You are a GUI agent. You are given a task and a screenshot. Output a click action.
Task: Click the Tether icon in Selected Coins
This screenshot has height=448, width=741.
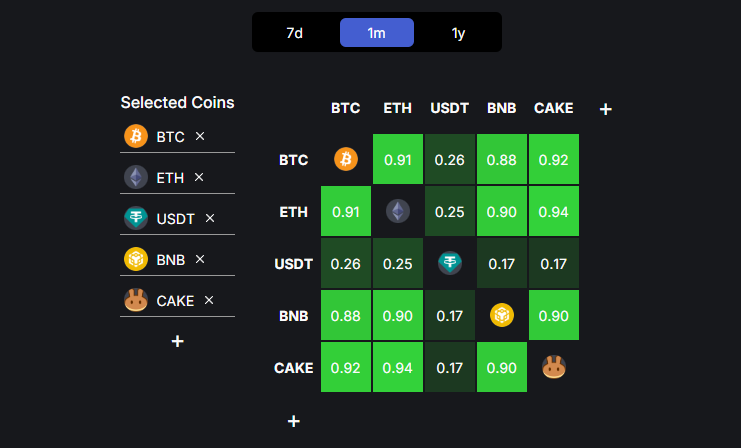tap(135, 218)
